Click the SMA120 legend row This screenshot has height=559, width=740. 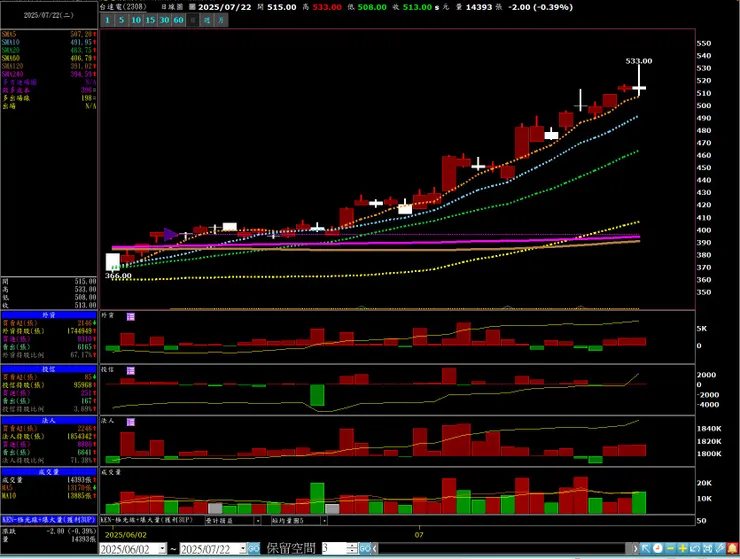coord(49,67)
